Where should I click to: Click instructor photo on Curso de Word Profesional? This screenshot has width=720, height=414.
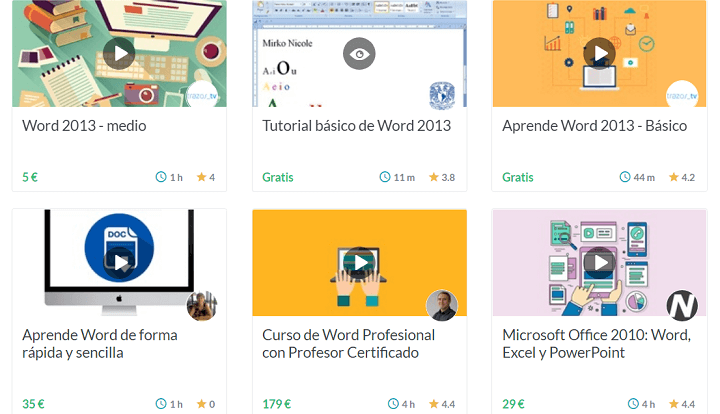click(442, 306)
